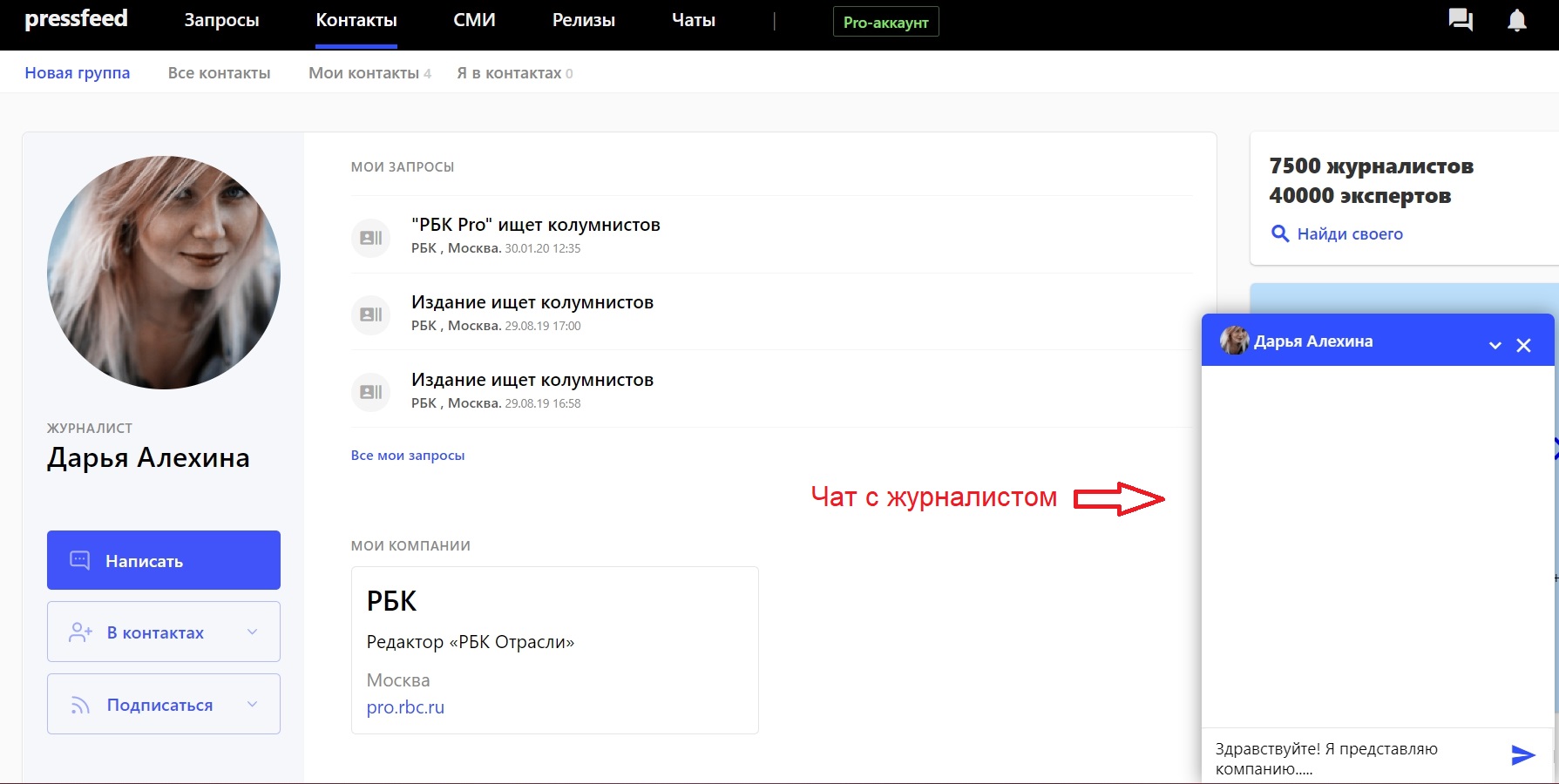Click Дарья Алехина avatar in chat header
Screen dimensions: 1559x784
pyautogui.click(x=1233, y=341)
